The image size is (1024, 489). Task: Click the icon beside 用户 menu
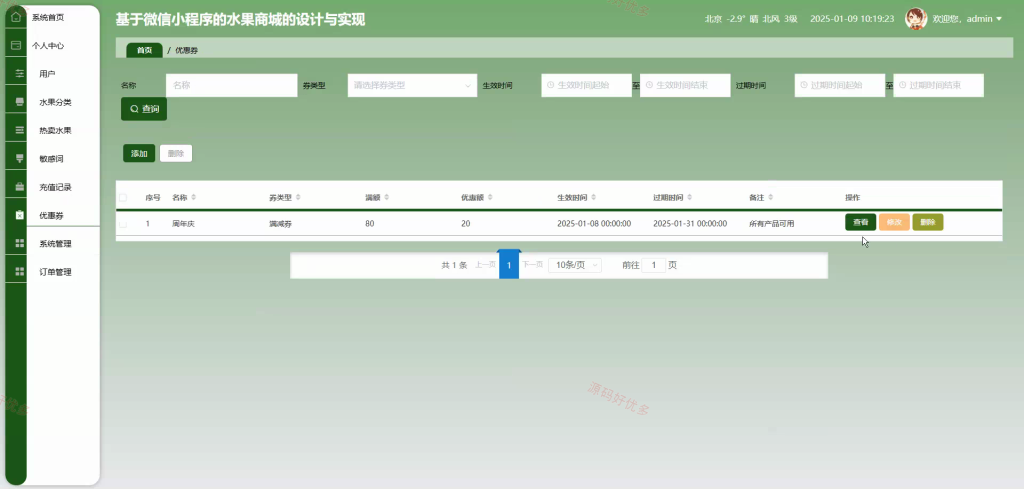20,73
